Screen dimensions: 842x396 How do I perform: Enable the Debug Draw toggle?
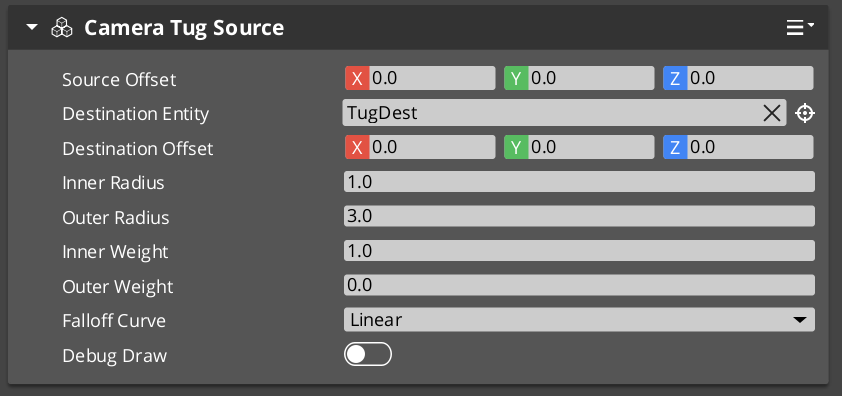(368, 355)
